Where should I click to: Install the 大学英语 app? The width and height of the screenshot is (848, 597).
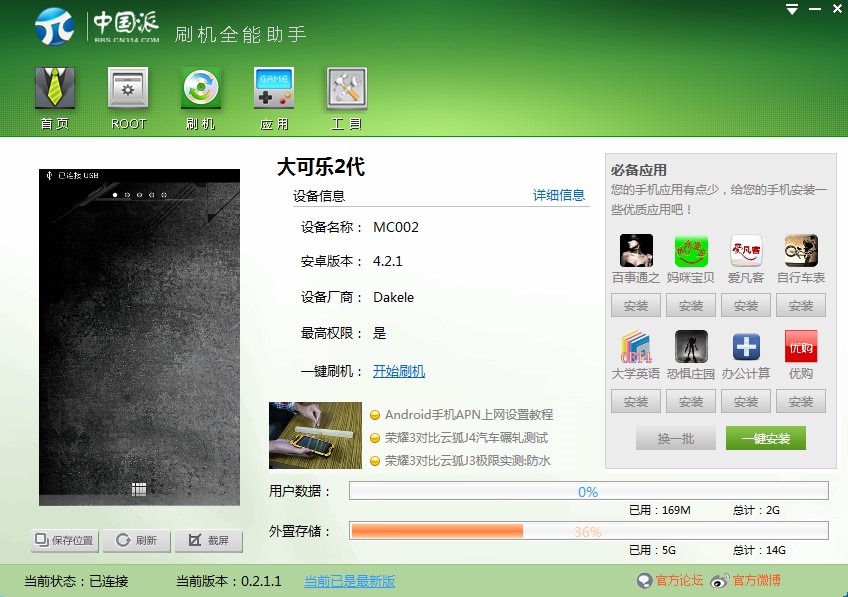(636, 401)
